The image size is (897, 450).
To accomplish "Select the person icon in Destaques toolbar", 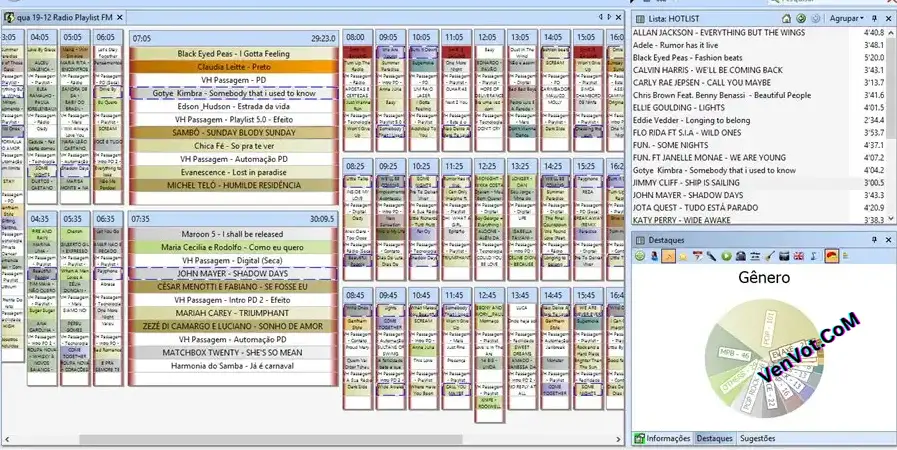I will [654, 256].
